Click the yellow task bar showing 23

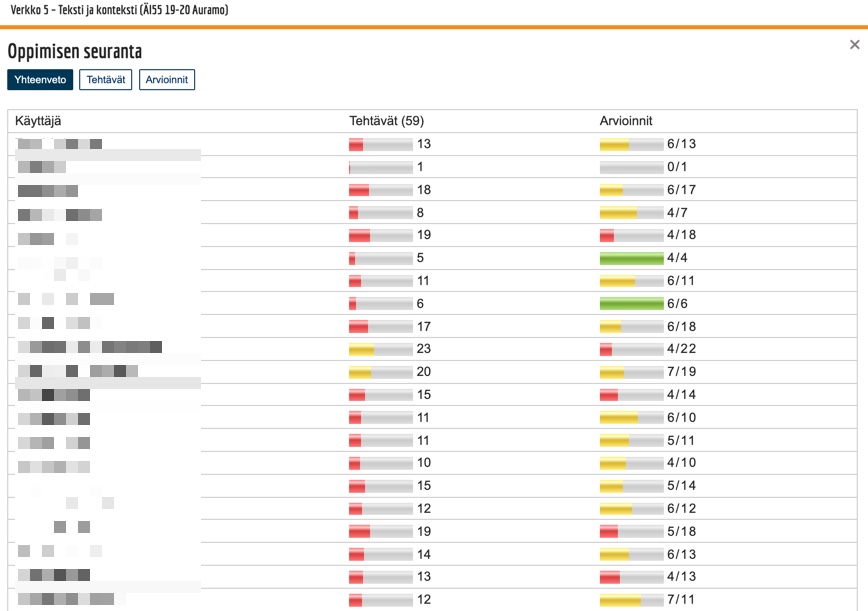pos(380,349)
